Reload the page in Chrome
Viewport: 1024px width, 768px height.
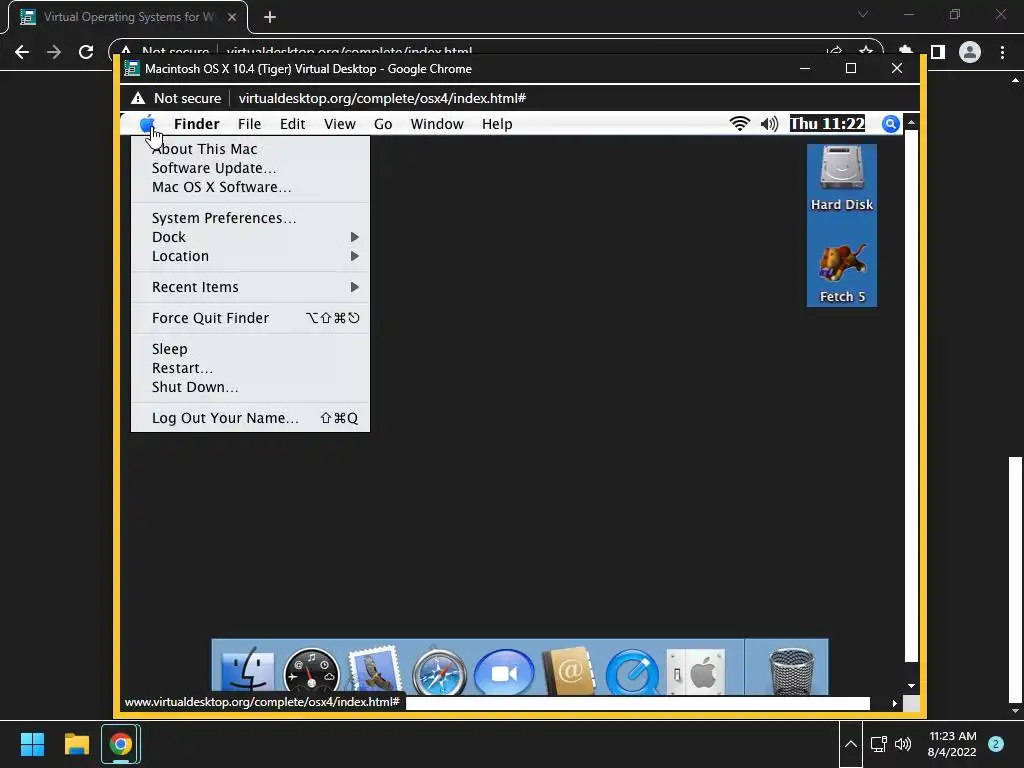pos(86,52)
